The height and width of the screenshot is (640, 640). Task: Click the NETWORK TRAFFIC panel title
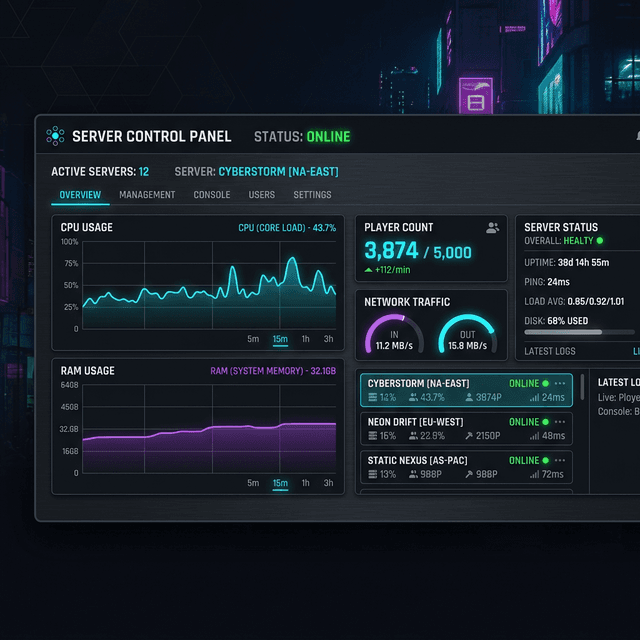[407, 302]
